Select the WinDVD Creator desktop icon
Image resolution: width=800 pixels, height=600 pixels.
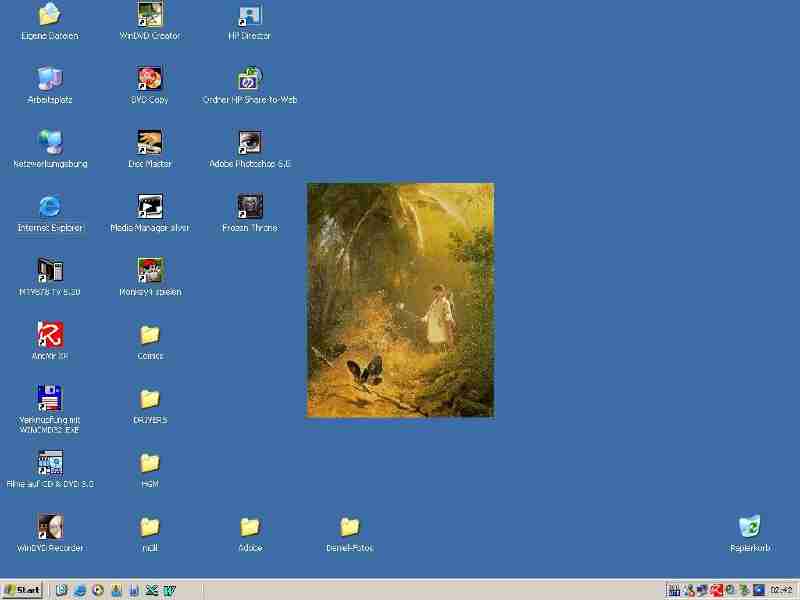click(150, 15)
